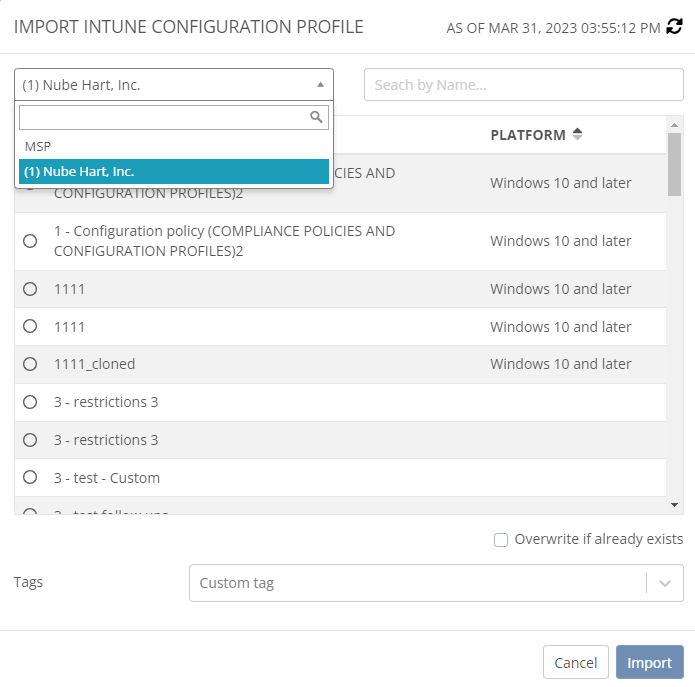The image size is (695, 687).
Task: Click the scrollbar down arrow in list
Action: (675, 505)
